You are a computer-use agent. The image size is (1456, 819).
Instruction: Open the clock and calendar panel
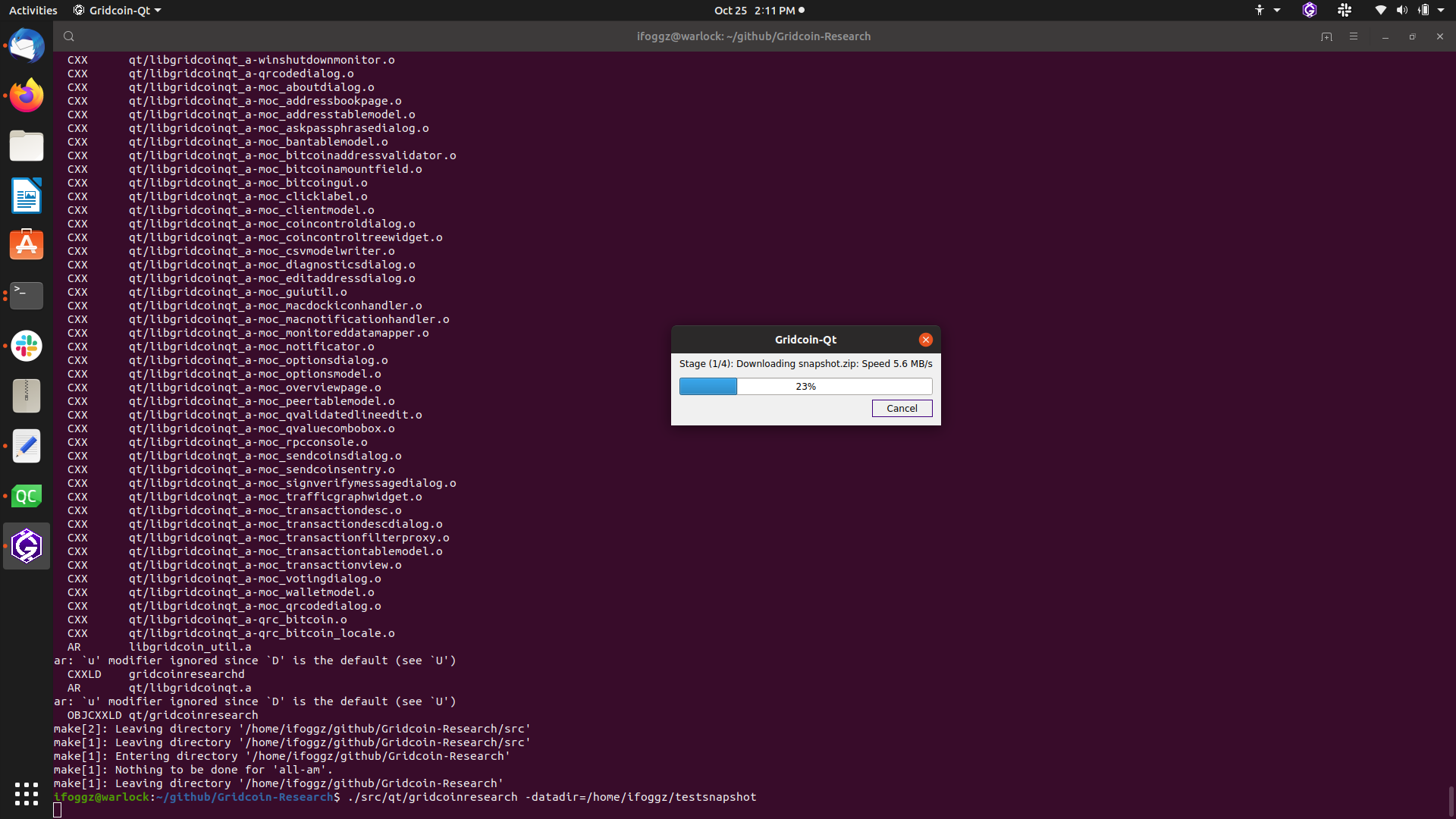[758, 11]
